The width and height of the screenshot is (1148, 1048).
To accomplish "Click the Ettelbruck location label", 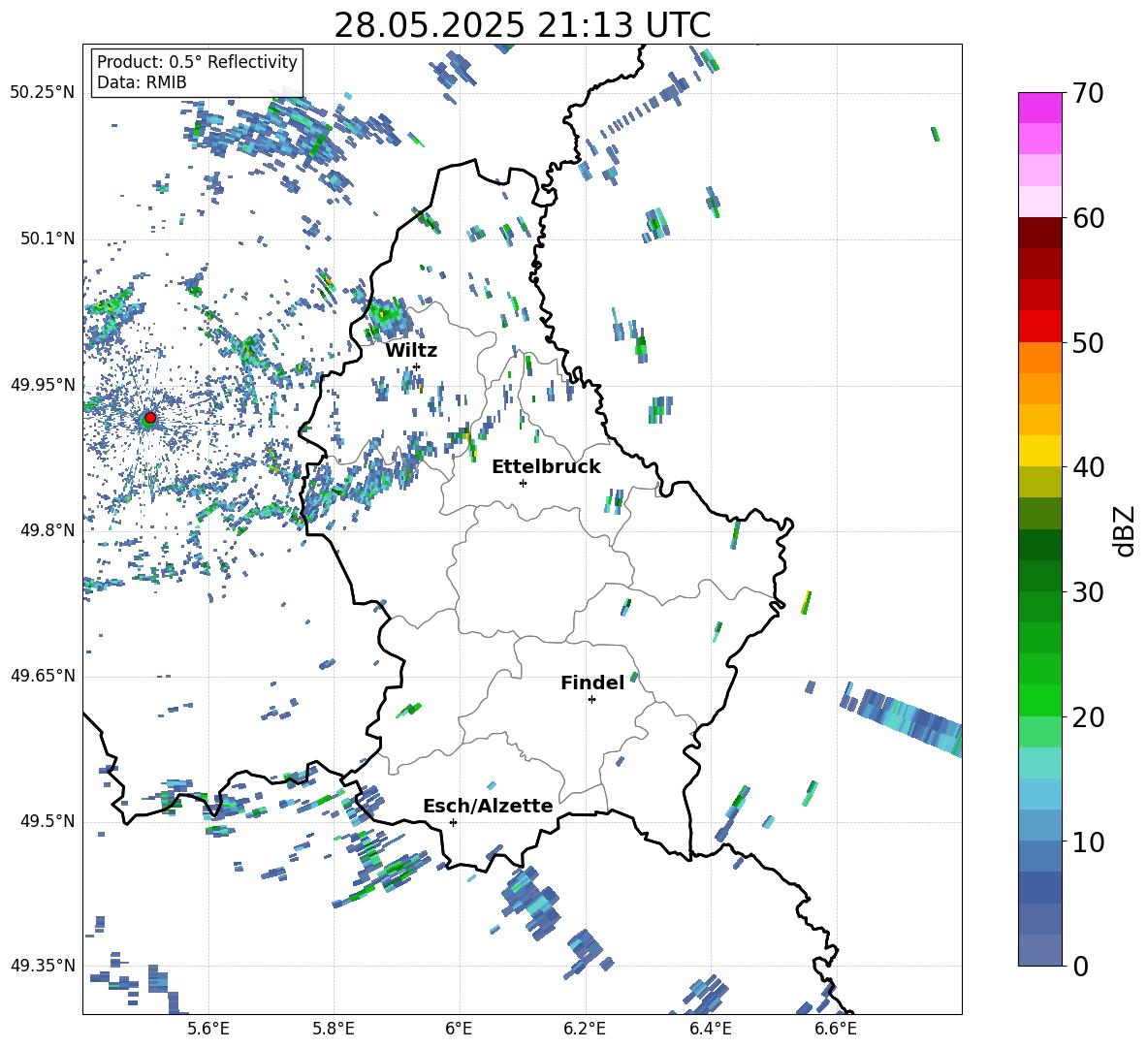I will click(x=546, y=467).
